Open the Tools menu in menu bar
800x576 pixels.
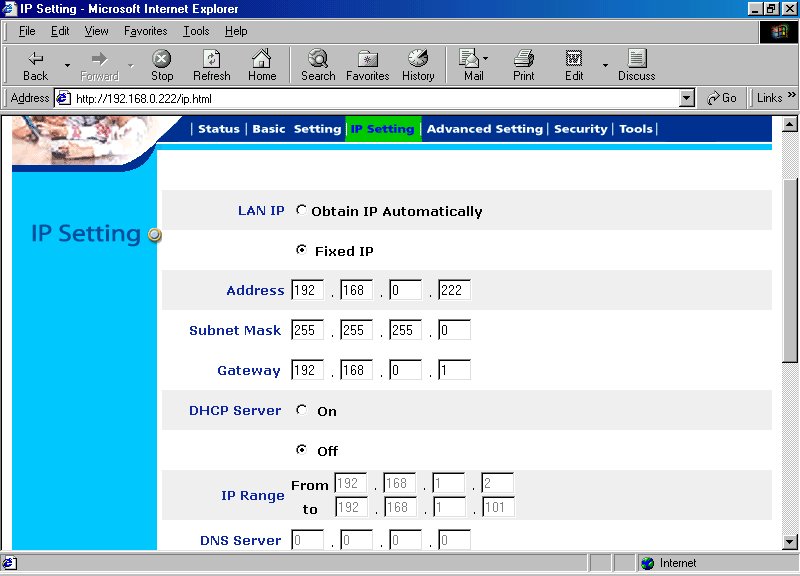[x=196, y=31]
